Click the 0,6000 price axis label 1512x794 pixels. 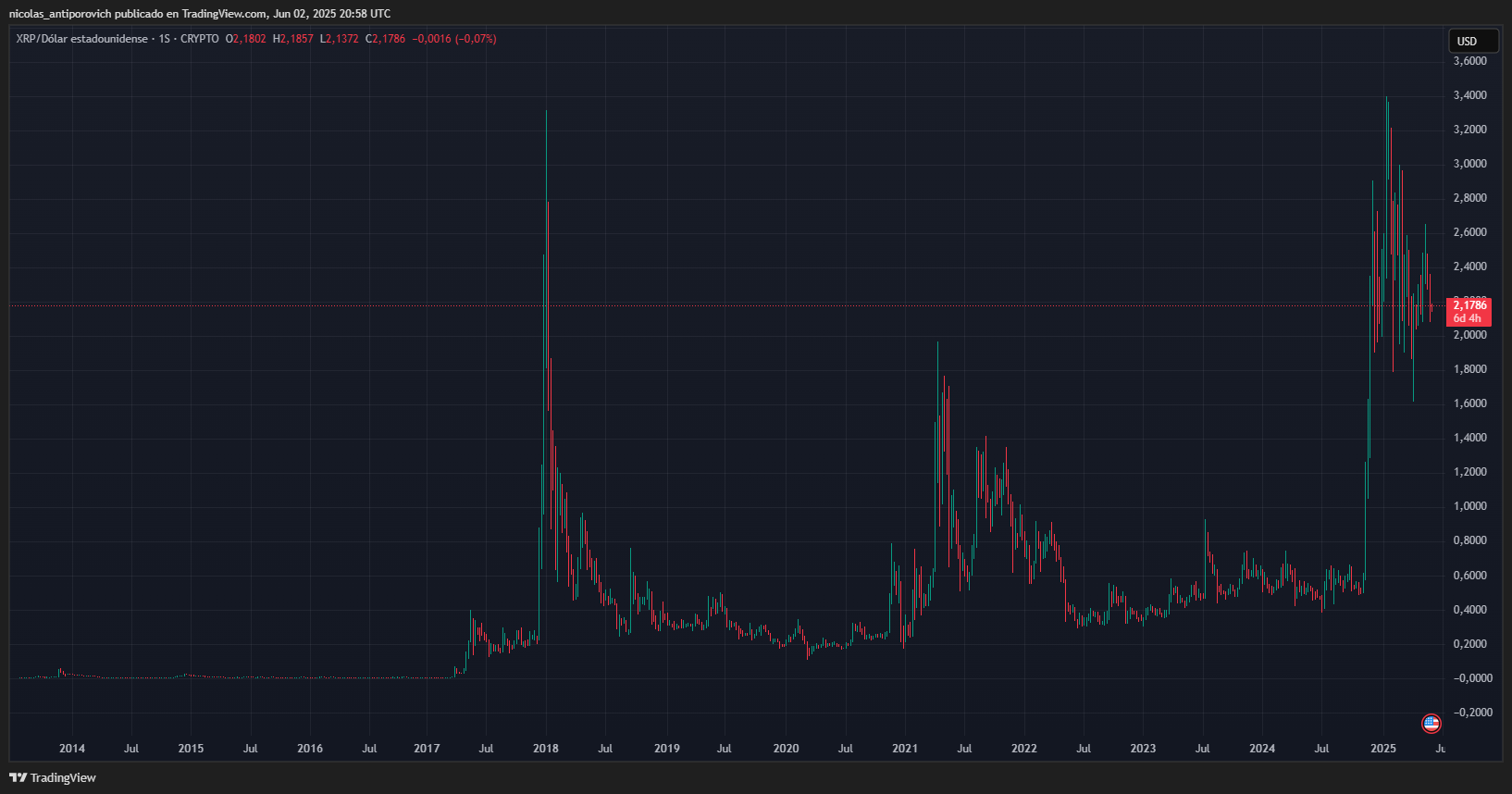pyautogui.click(x=1470, y=576)
